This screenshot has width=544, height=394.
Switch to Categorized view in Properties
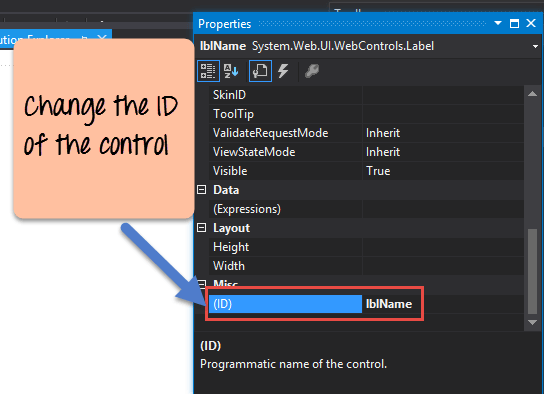pos(208,71)
